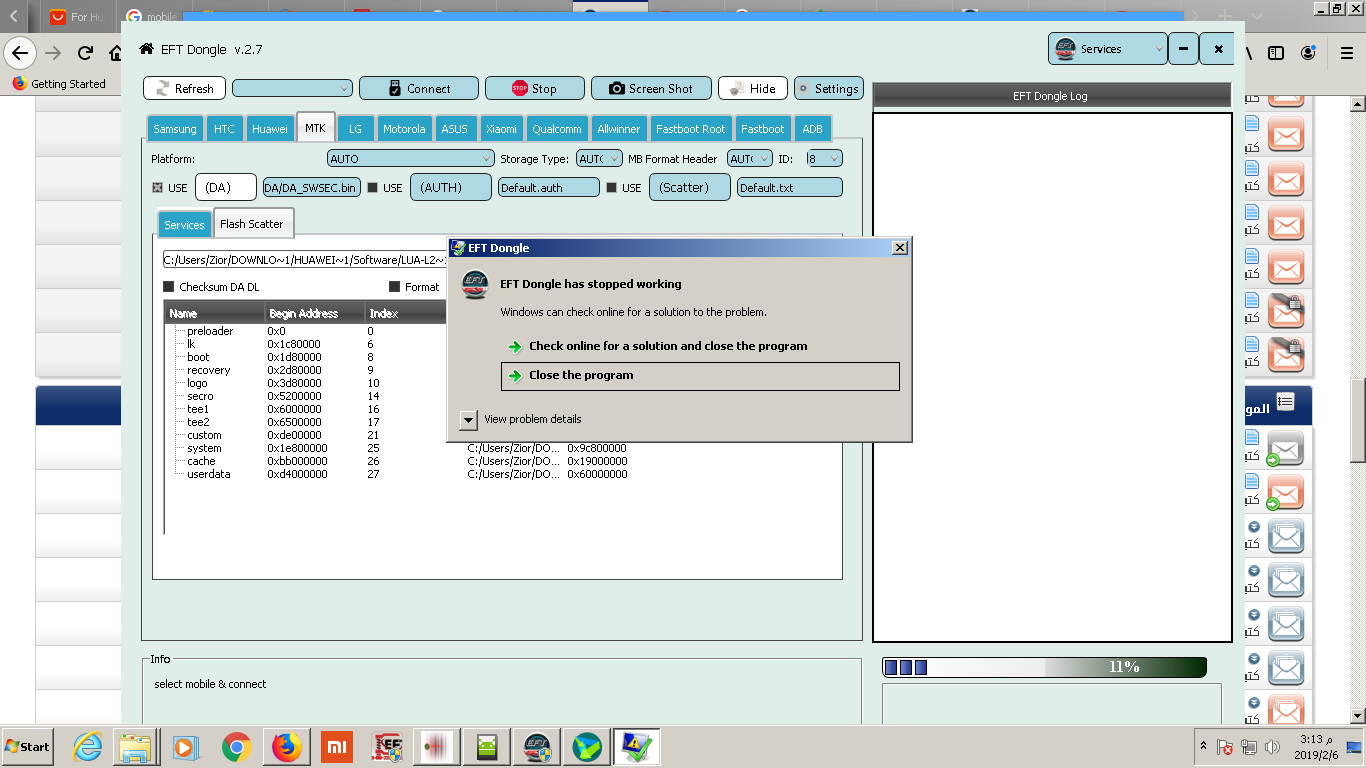Open the device port dropdown next to Refresh
The width and height of the screenshot is (1366, 768).
point(292,88)
